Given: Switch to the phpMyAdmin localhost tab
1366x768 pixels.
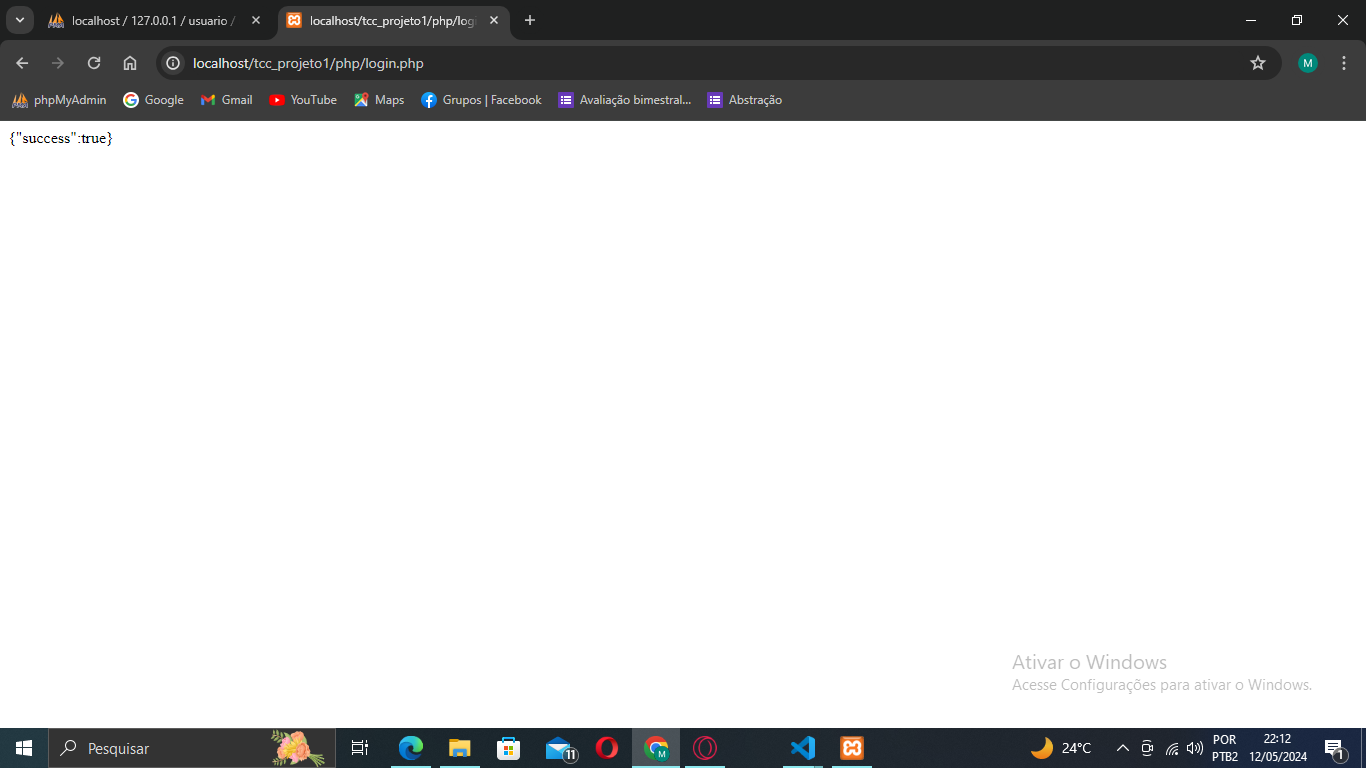Looking at the screenshot, I should tap(154, 20).
